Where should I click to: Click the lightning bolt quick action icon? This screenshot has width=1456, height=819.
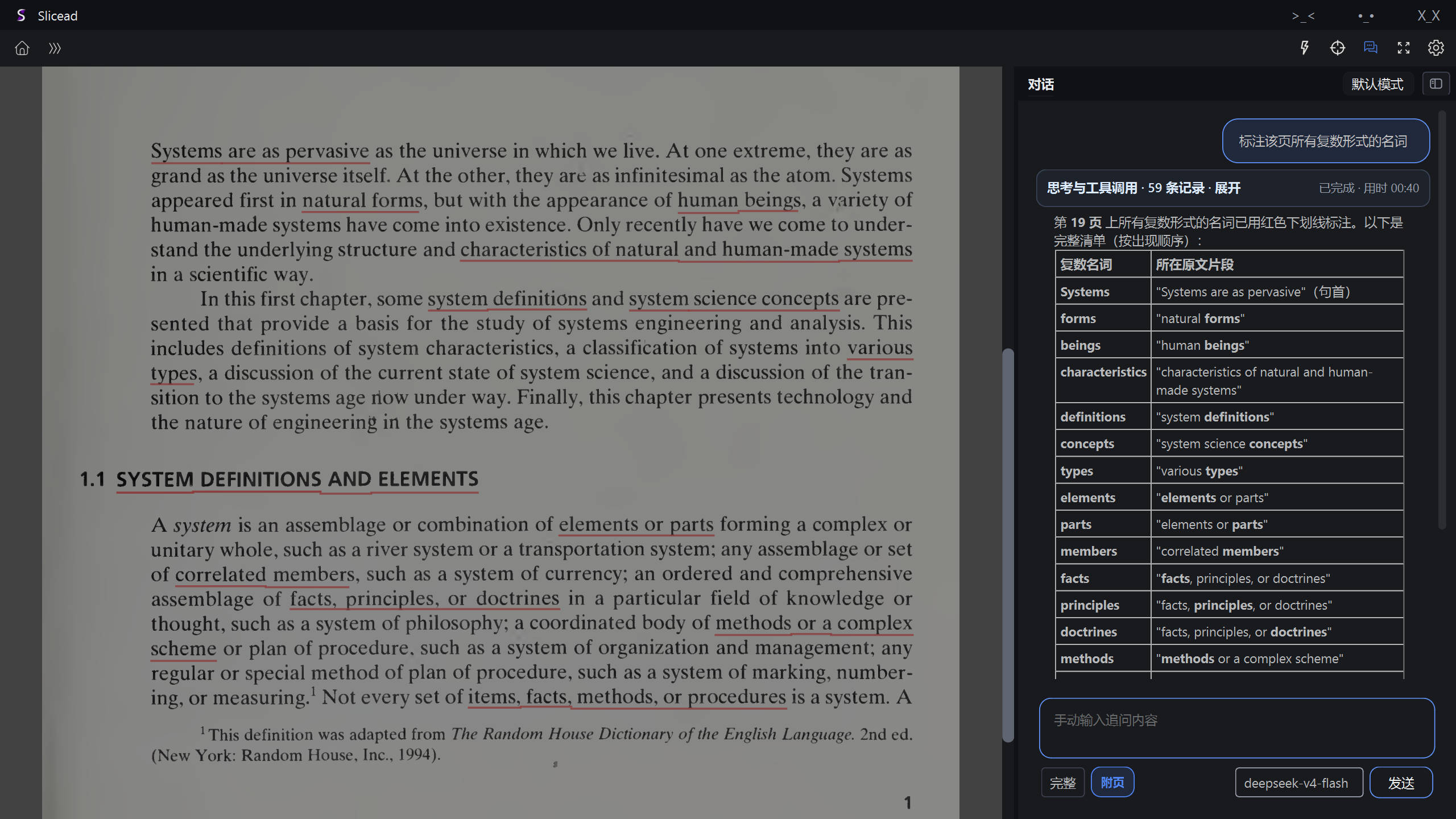[1305, 48]
